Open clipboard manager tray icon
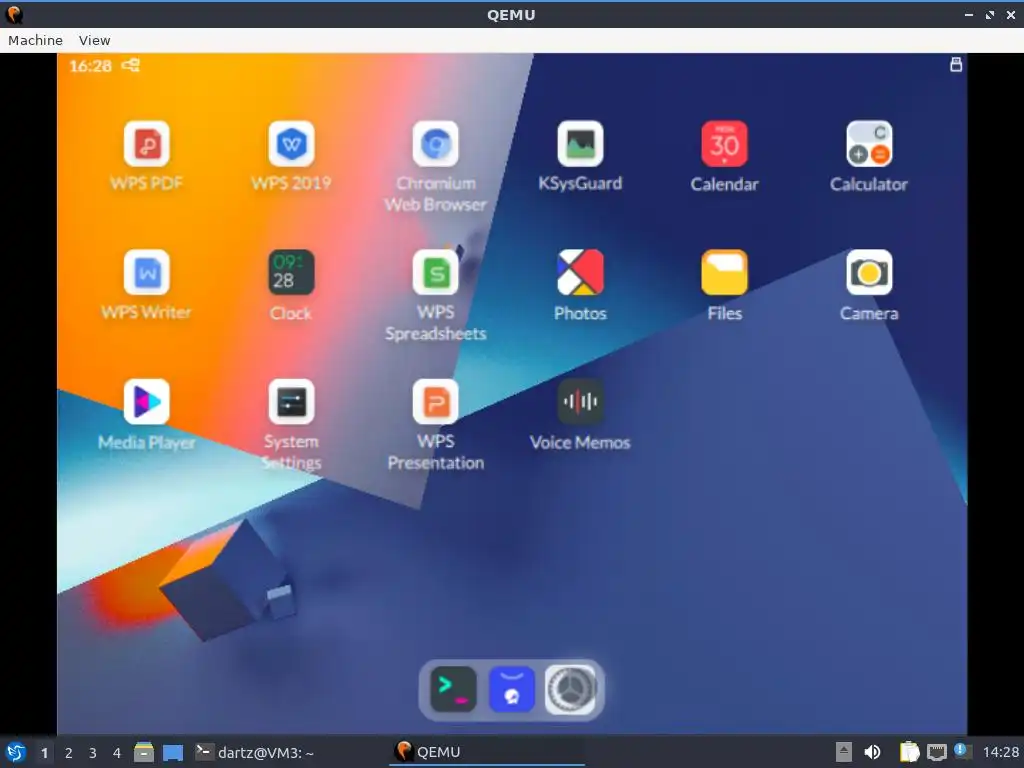 pyautogui.click(x=909, y=752)
